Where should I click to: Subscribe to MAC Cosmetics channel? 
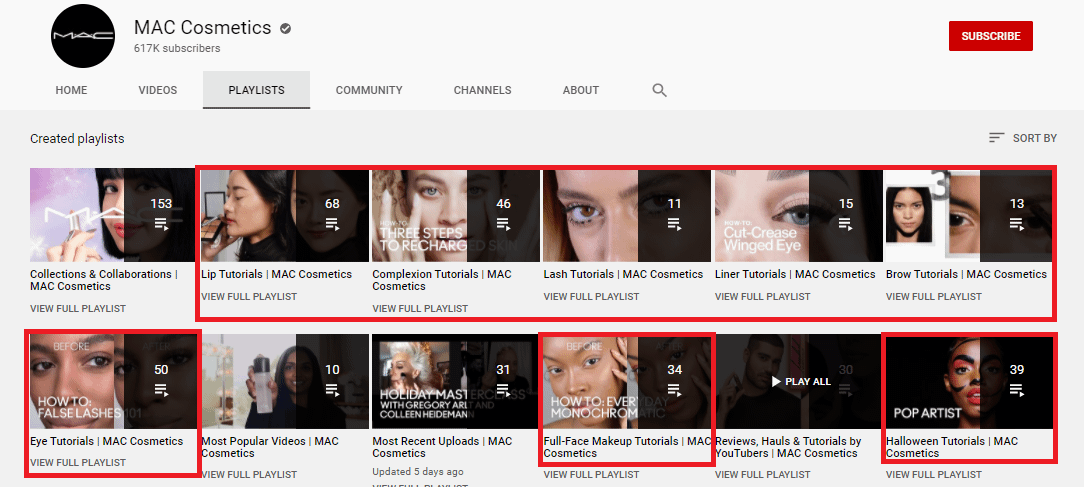tap(991, 36)
